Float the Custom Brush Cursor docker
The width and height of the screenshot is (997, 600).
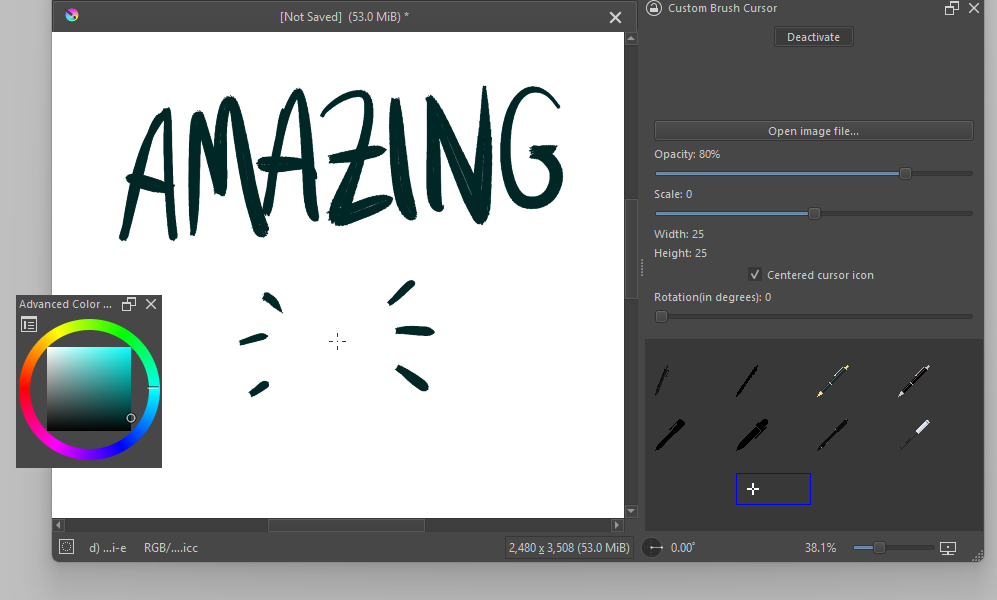click(x=951, y=9)
